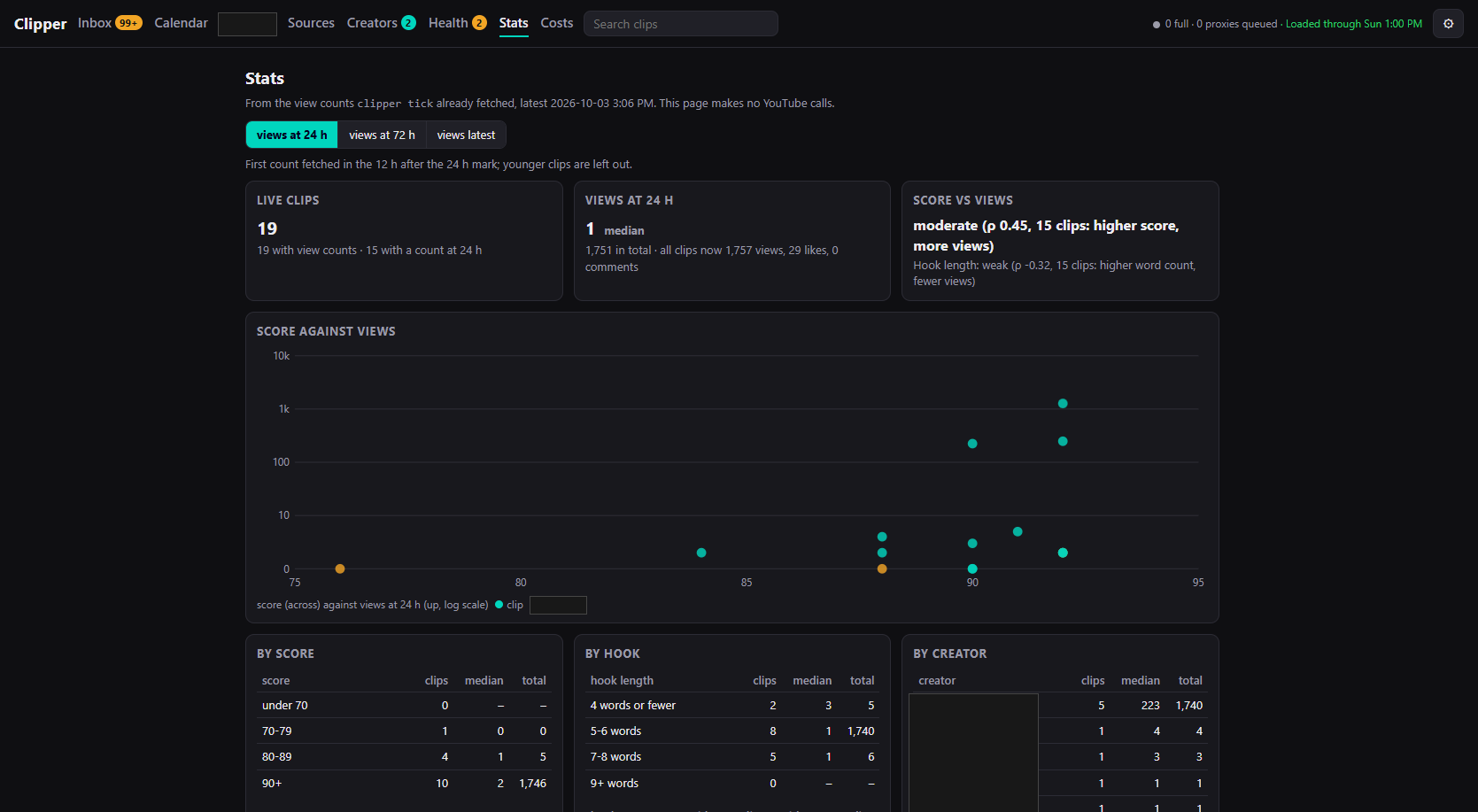Click the 'creator' column header
The image size is (1478, 812).
[x=937, y=681]
